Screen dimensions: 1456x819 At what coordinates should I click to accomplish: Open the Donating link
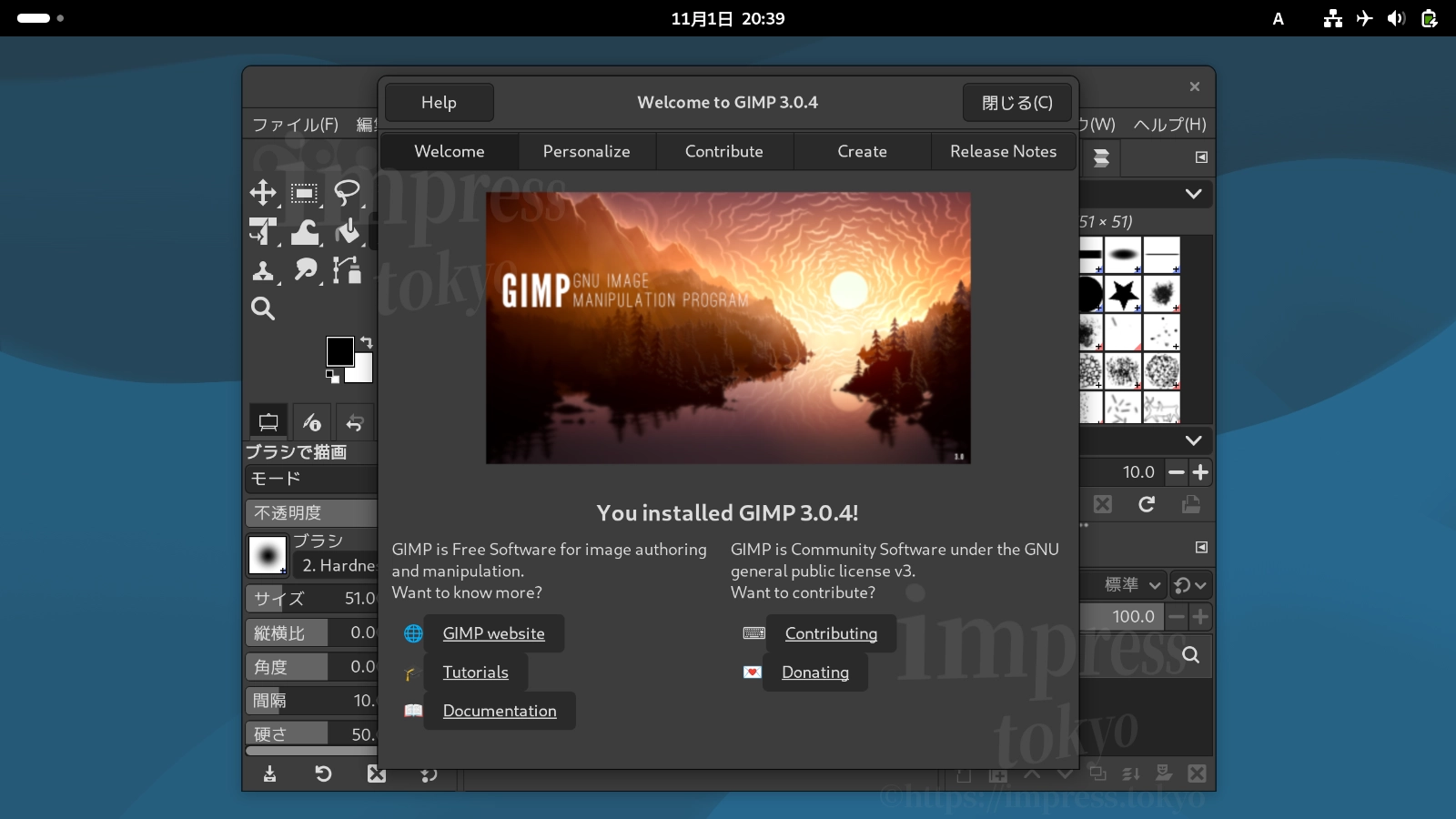coord(815,672)
